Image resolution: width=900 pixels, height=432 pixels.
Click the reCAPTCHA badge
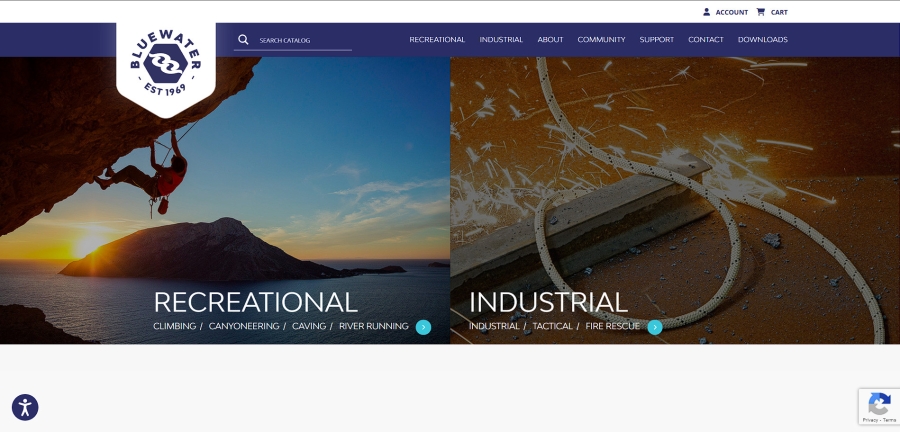pyautogui.click(x=878, y=407)
